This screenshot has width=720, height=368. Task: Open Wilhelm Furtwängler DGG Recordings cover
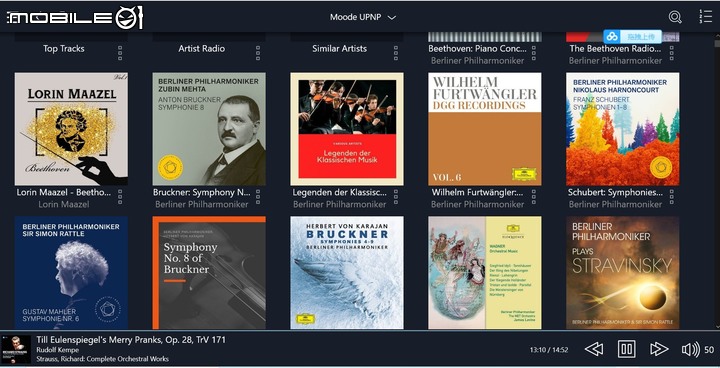click(484, 129)
